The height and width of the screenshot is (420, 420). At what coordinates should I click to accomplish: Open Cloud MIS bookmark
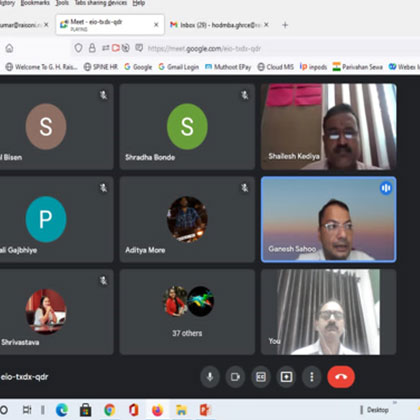(x=276, y=67)
